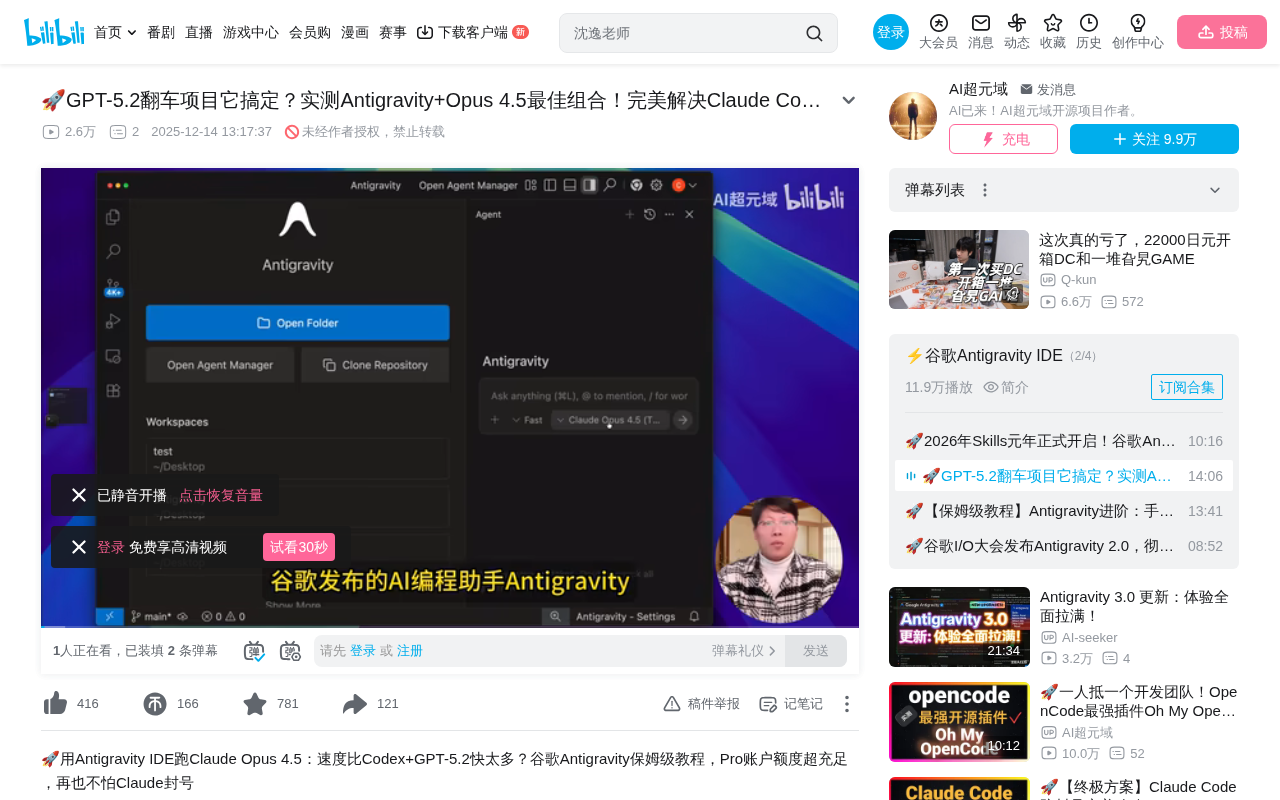The width and height of the screenshot is (1280, 800).
Task: Open thumbnail of 22000日元开箱DC video
Action: pyautogui.click(x=959, y=270)
